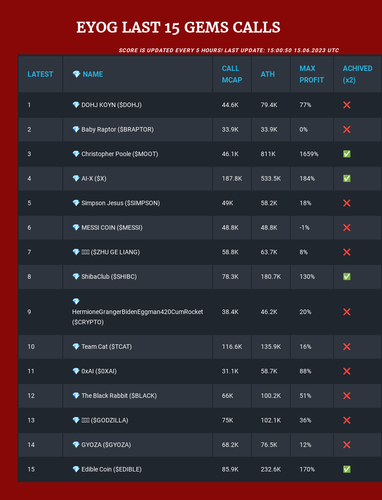Viewport: 382px width, 500px height.
Task: Click diamond icon beside Edible Coin
Action: 76,469
